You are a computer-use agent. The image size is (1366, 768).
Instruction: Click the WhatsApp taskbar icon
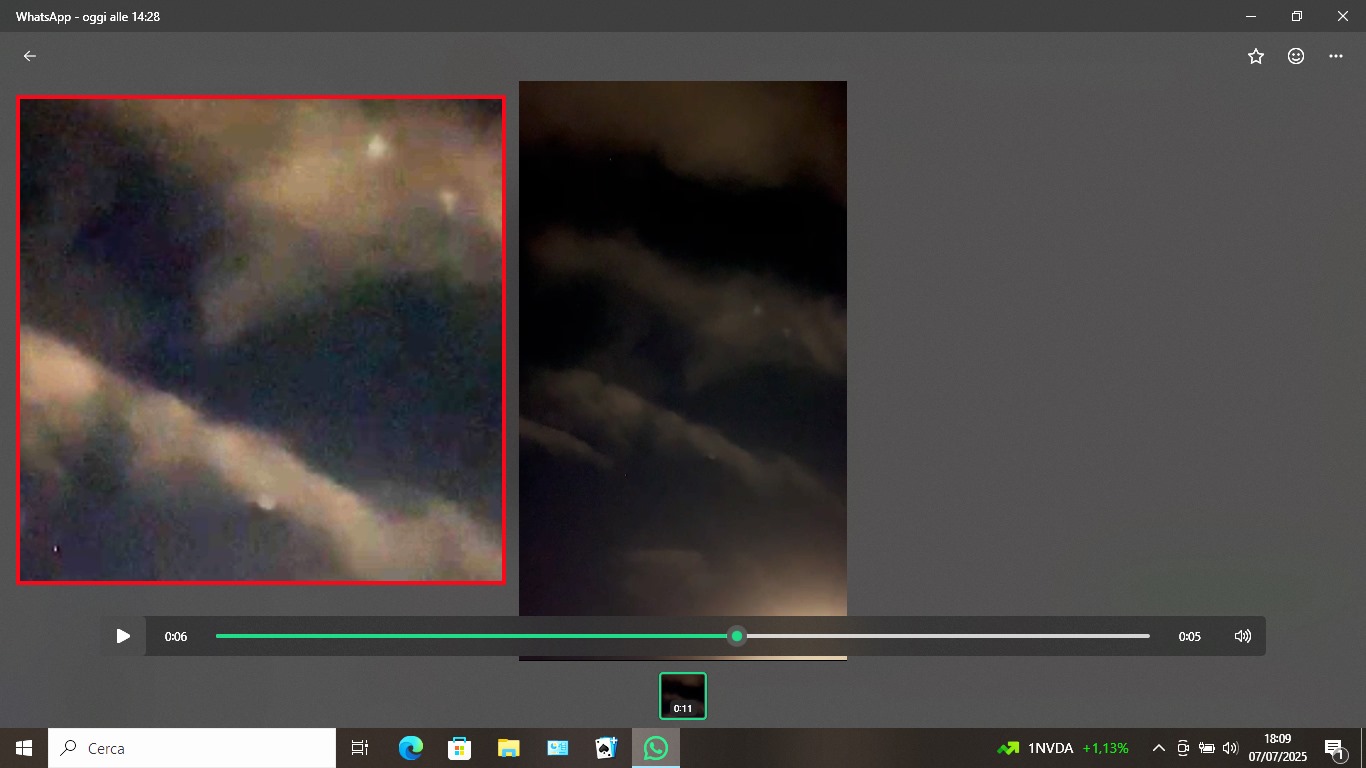(656, 748)
